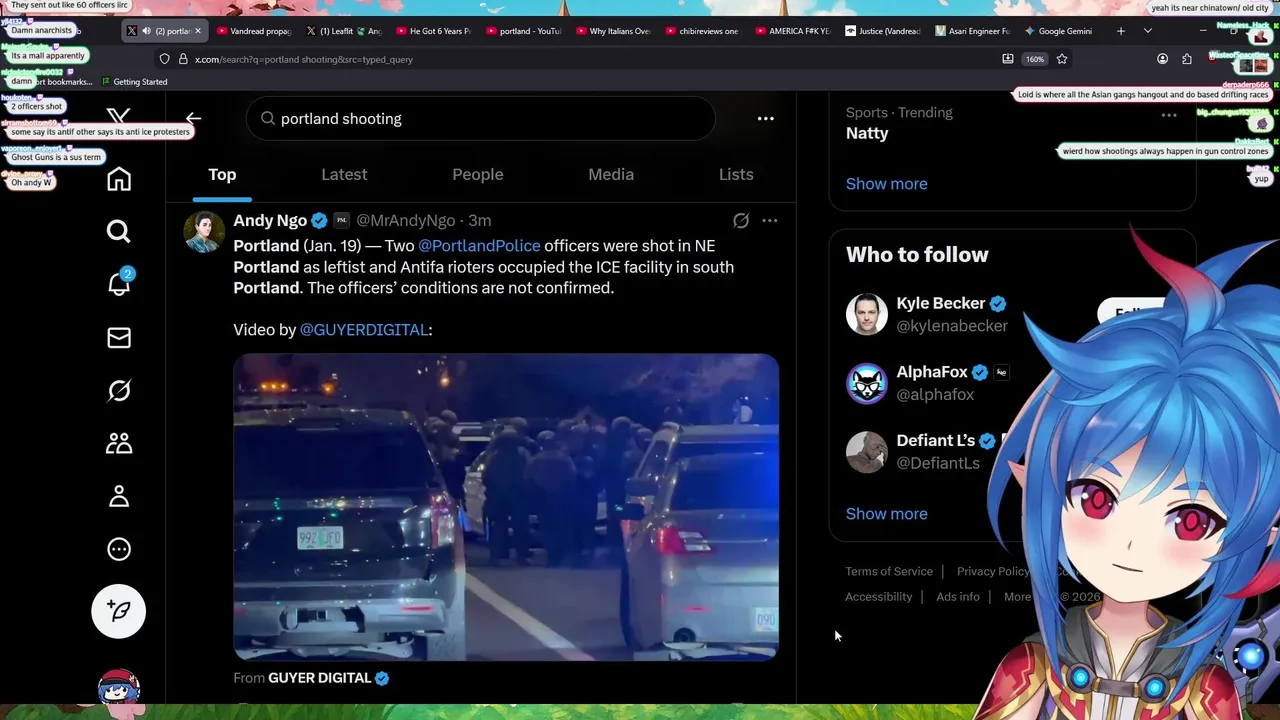Open the X home logo
This screenshot has height=720, width=1280.
click(118, 117)
